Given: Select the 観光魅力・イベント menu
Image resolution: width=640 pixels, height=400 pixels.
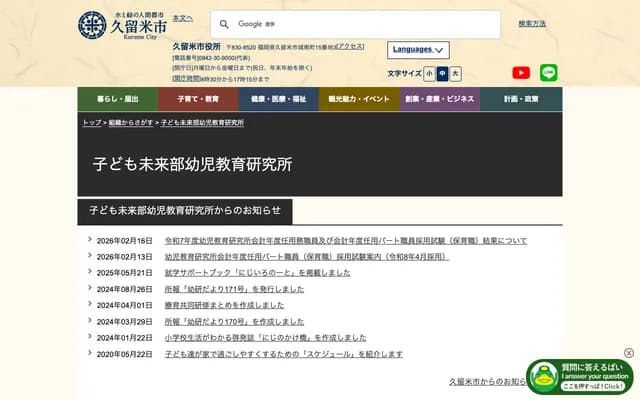Looking at the screenshot, I should pos(359,99).
